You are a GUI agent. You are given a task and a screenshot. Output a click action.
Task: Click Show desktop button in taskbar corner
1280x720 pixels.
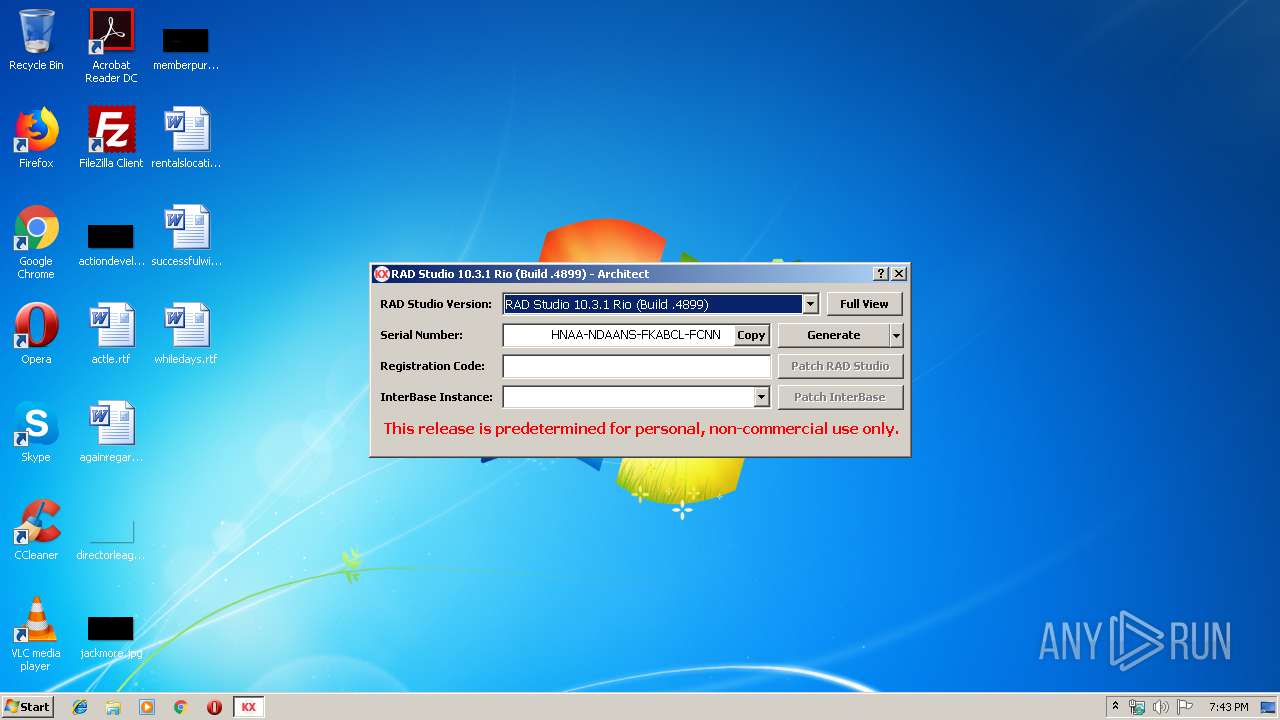1270,707
